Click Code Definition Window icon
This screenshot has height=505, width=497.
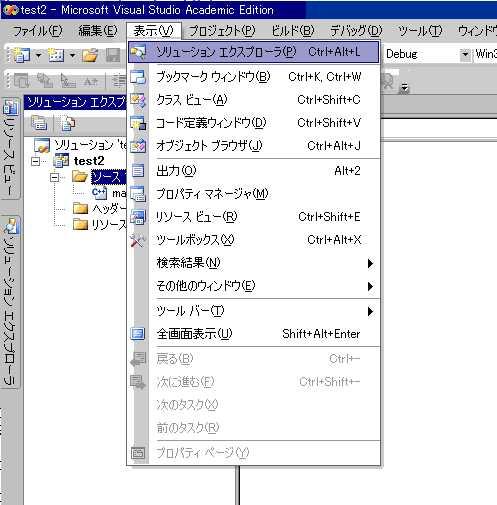tap(138, 123)
